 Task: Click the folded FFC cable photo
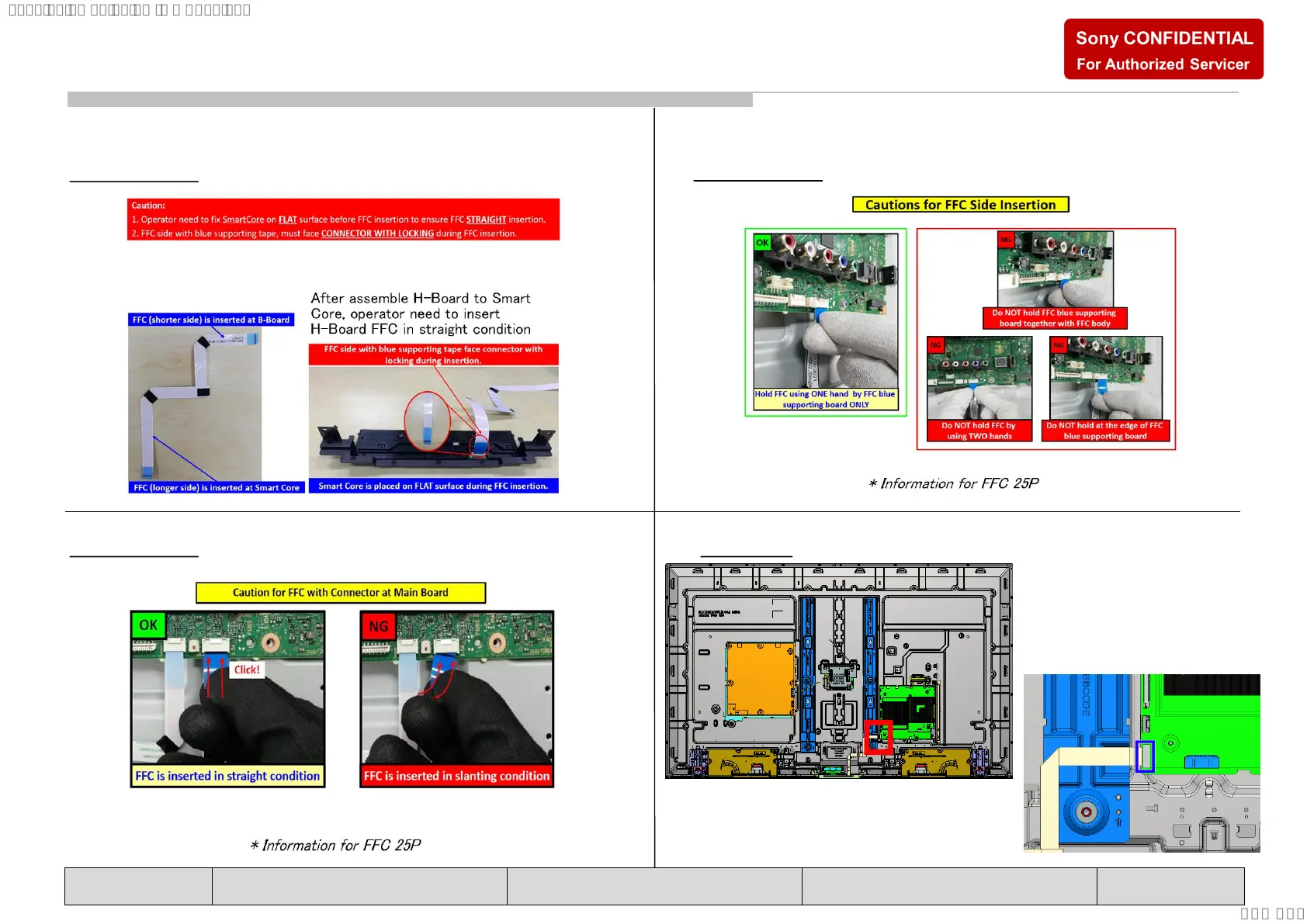pos(194,403)
